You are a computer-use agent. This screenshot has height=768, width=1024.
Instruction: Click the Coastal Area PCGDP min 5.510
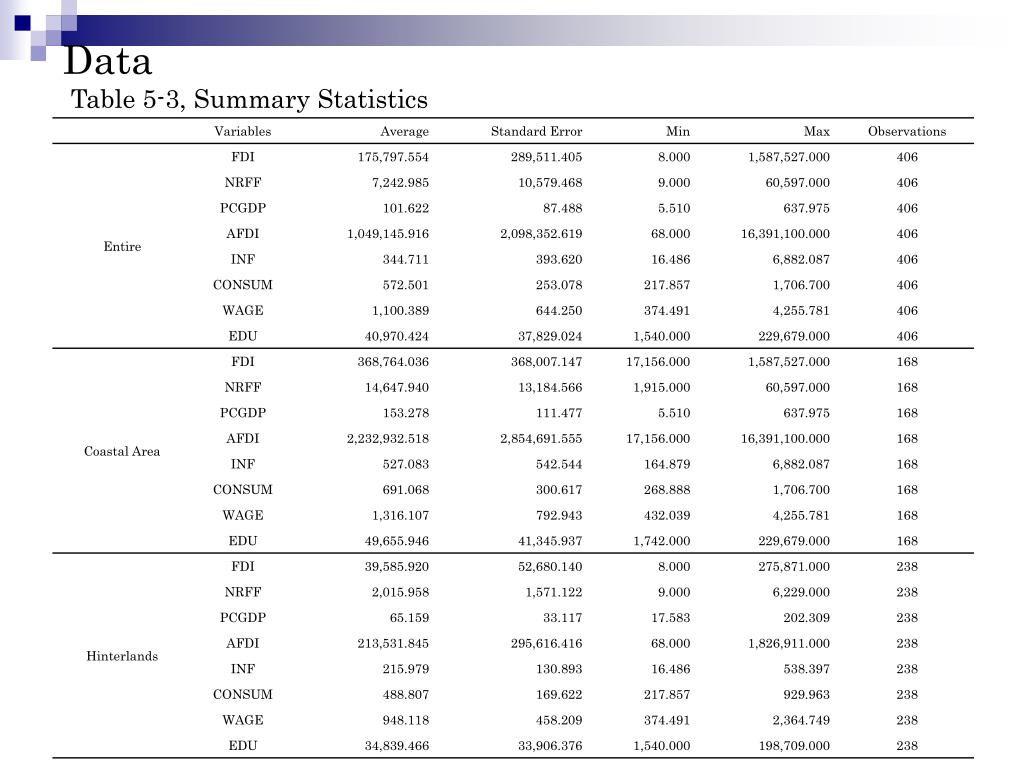pos(674,413)
